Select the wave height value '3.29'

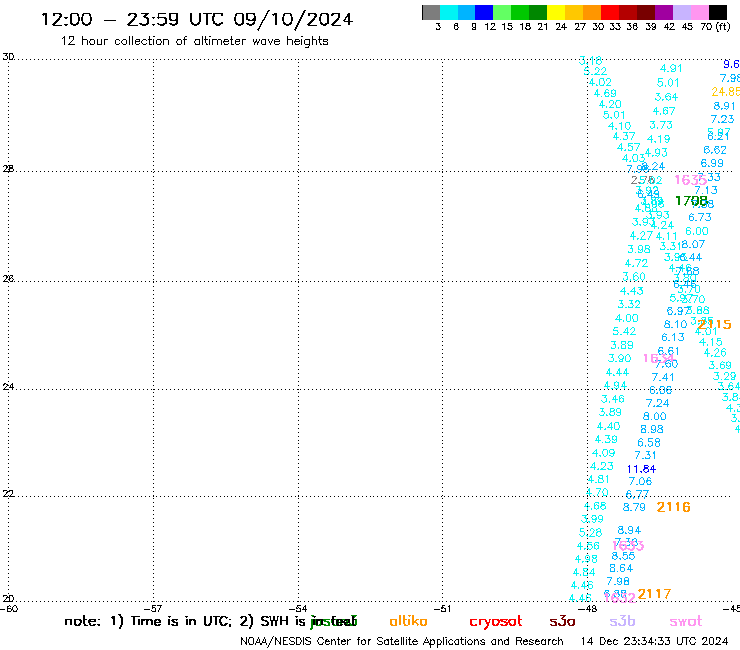[724, 376]
